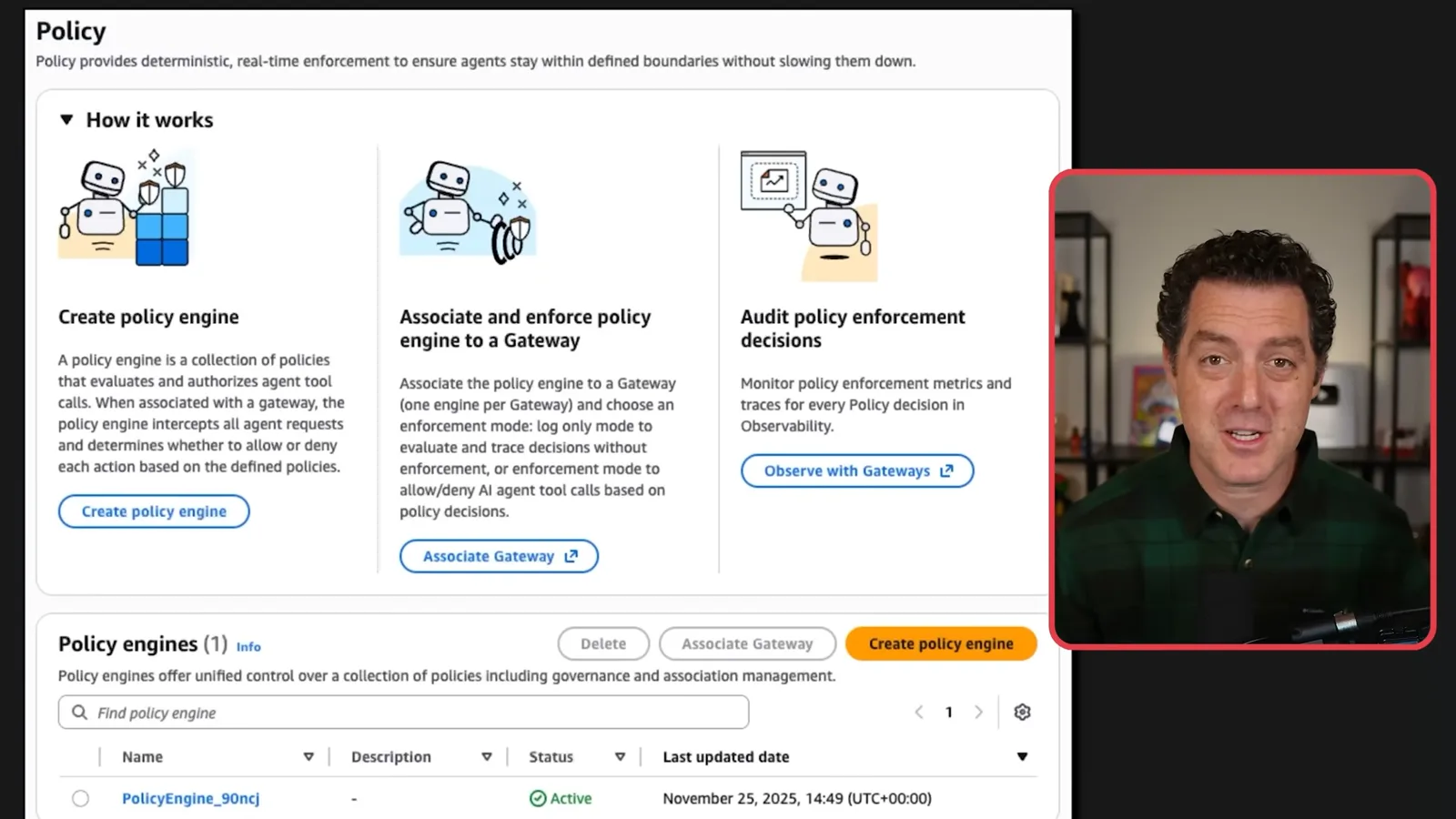Click the presenter webcam overlay

tap(1243, 409)
